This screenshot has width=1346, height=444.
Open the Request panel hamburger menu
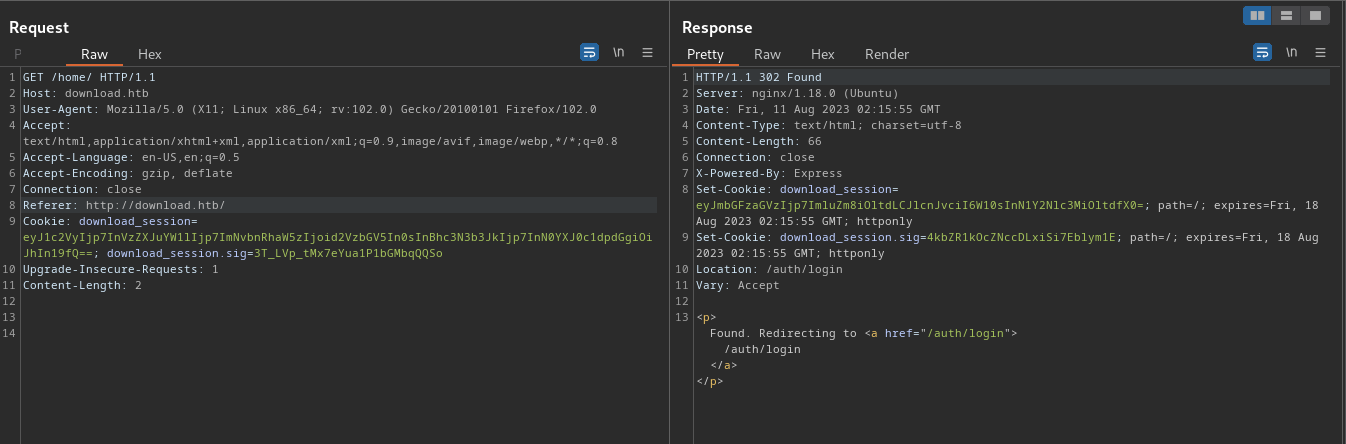click(647, 53)
